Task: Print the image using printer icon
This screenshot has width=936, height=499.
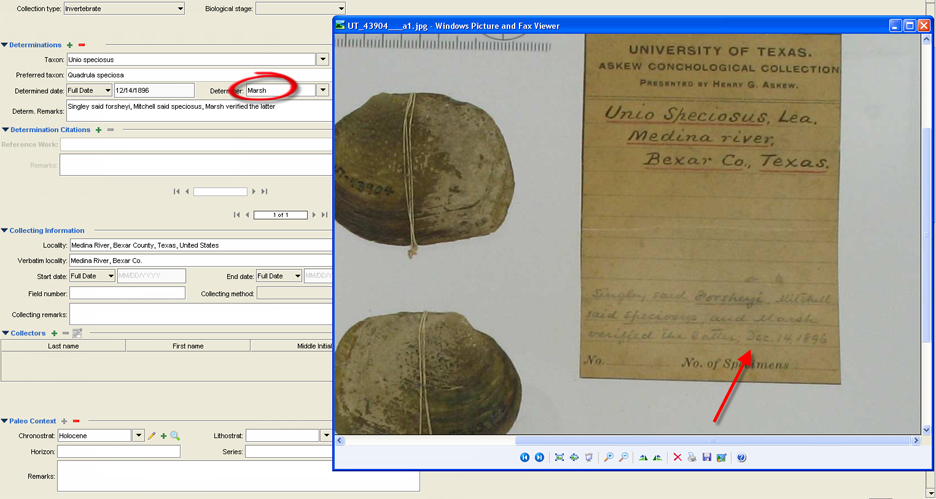Action: pyautogui.click(x=692, y=457)
